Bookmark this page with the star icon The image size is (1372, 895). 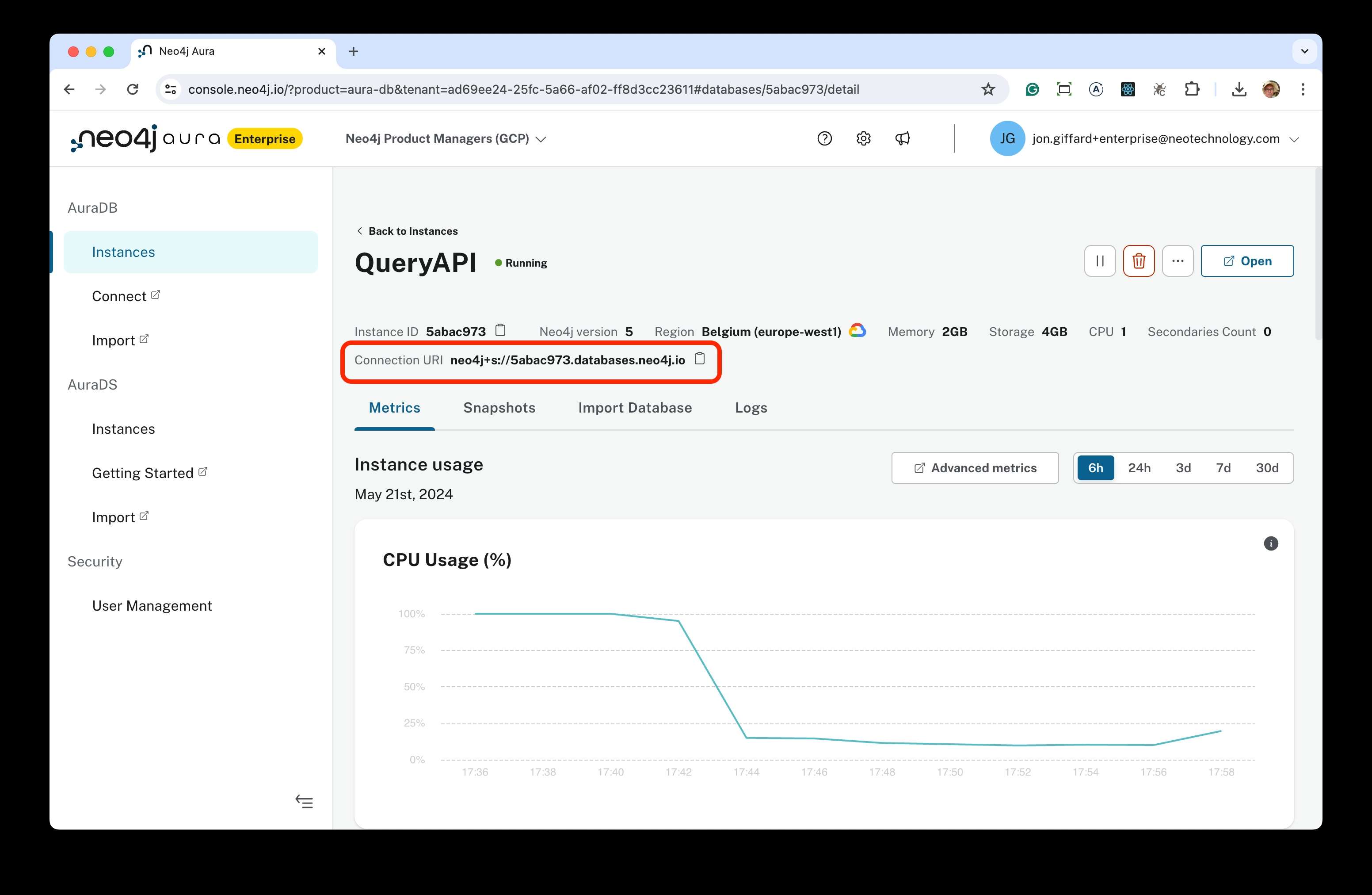tap(988, 89)
